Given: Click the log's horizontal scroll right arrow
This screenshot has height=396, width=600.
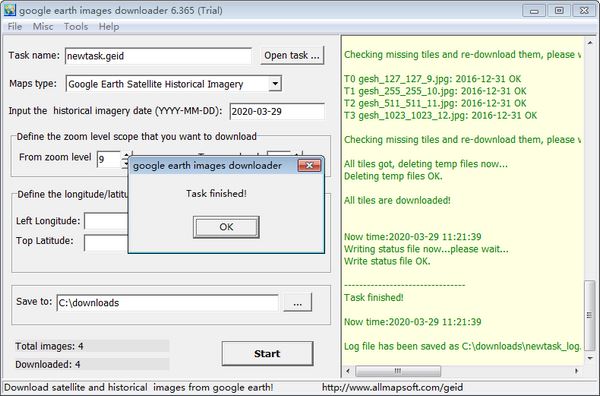Looking at the screenshot, I should (577, 371).
